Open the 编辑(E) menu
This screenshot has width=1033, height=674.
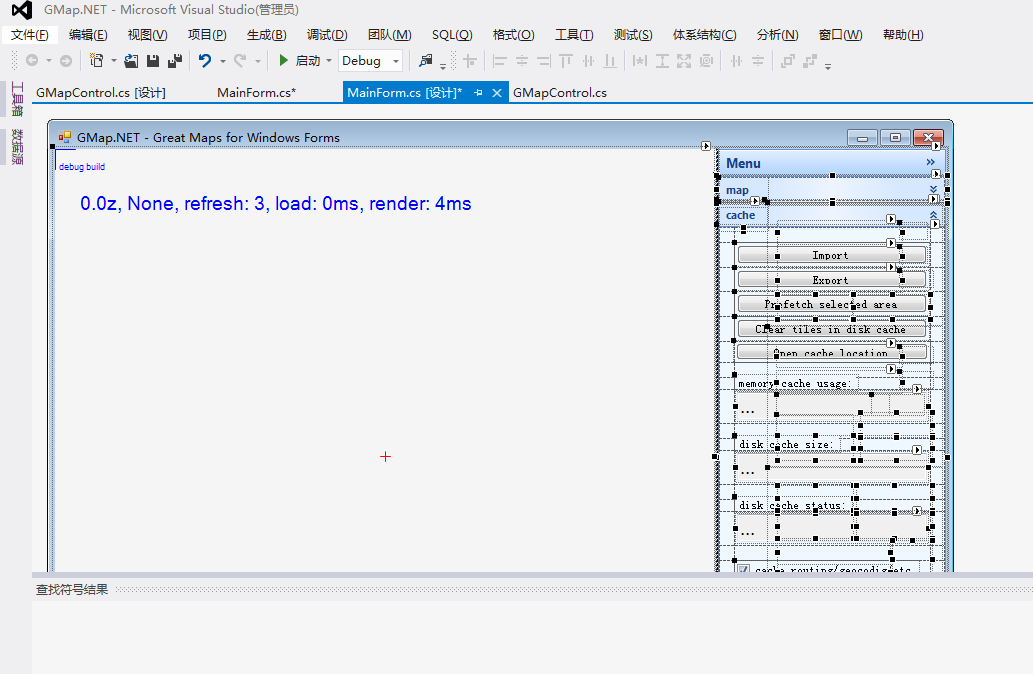click(88, 35)
